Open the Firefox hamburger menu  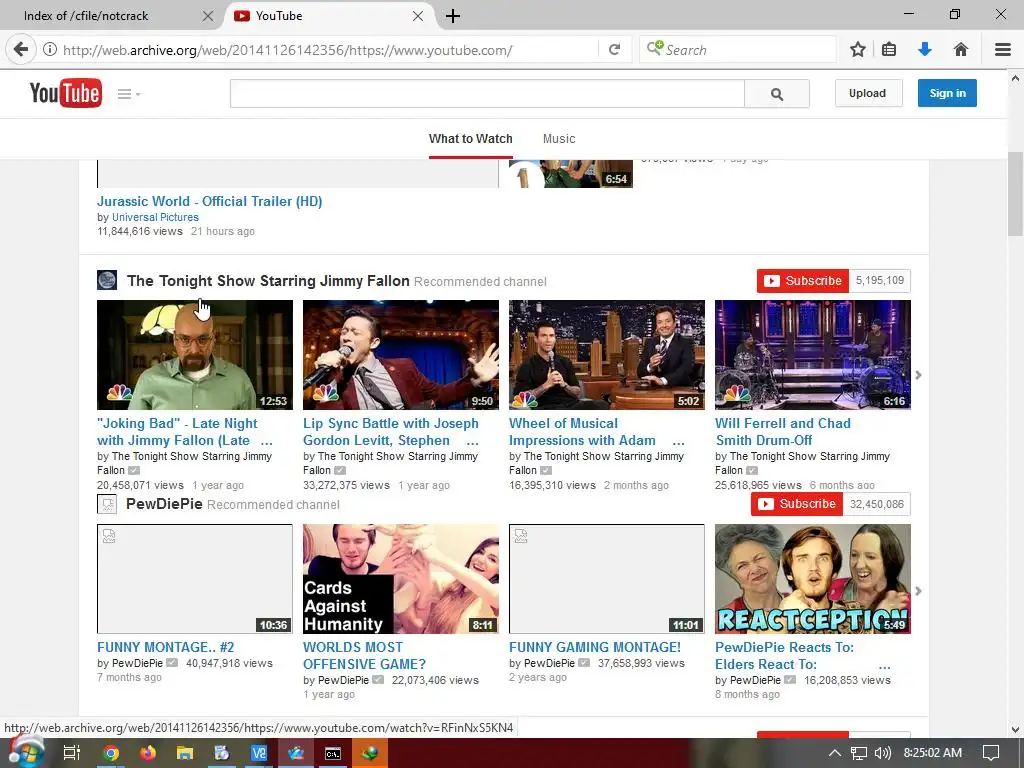point(1003,50)
